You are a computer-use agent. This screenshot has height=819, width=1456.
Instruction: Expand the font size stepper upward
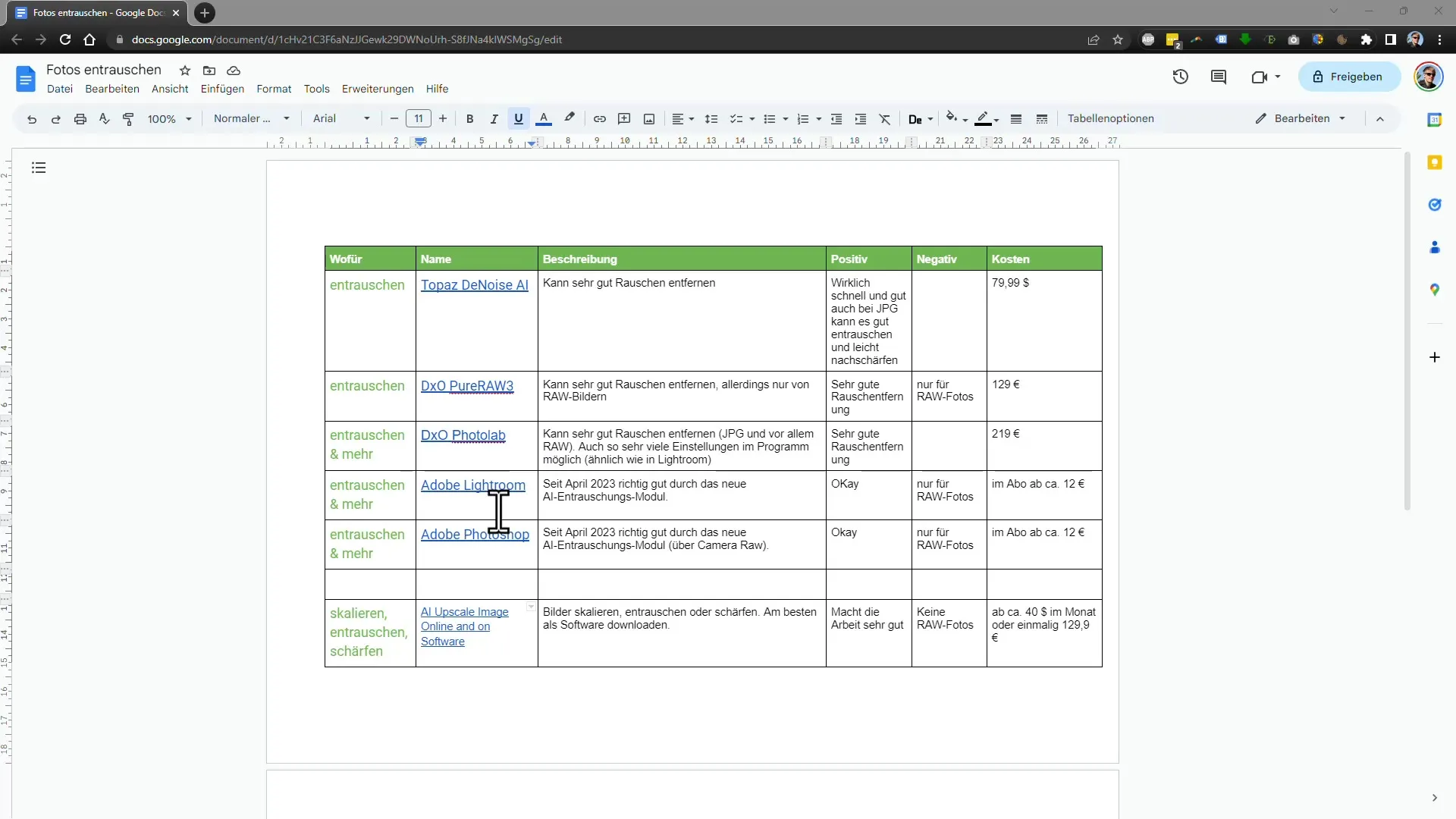click(x=443, y=119)
